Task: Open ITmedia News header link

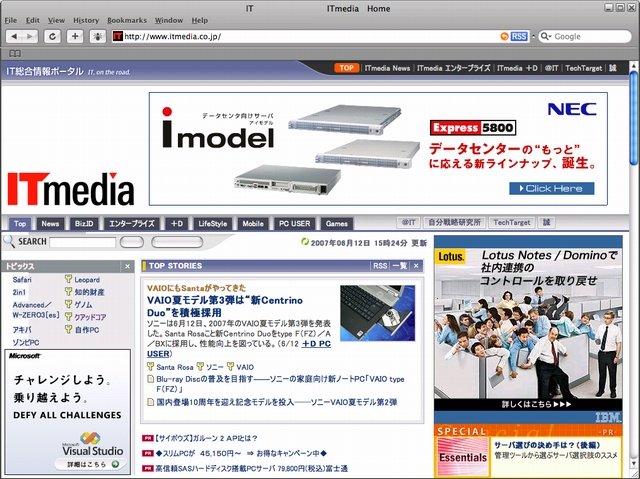Action: click(387, 68)
